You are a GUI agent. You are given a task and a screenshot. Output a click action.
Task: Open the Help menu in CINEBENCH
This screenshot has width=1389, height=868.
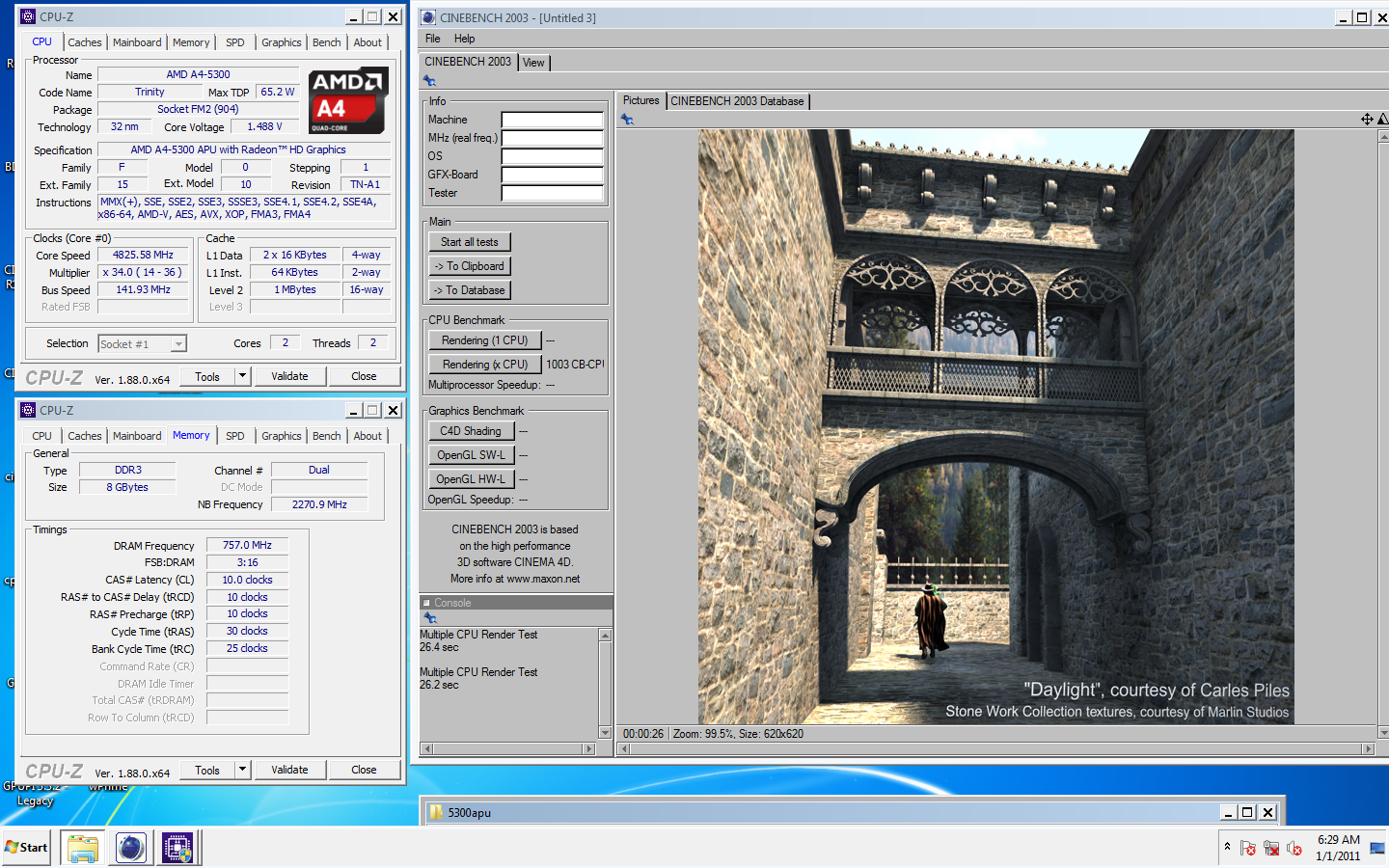pyautogui.click(x=465, y=39)
